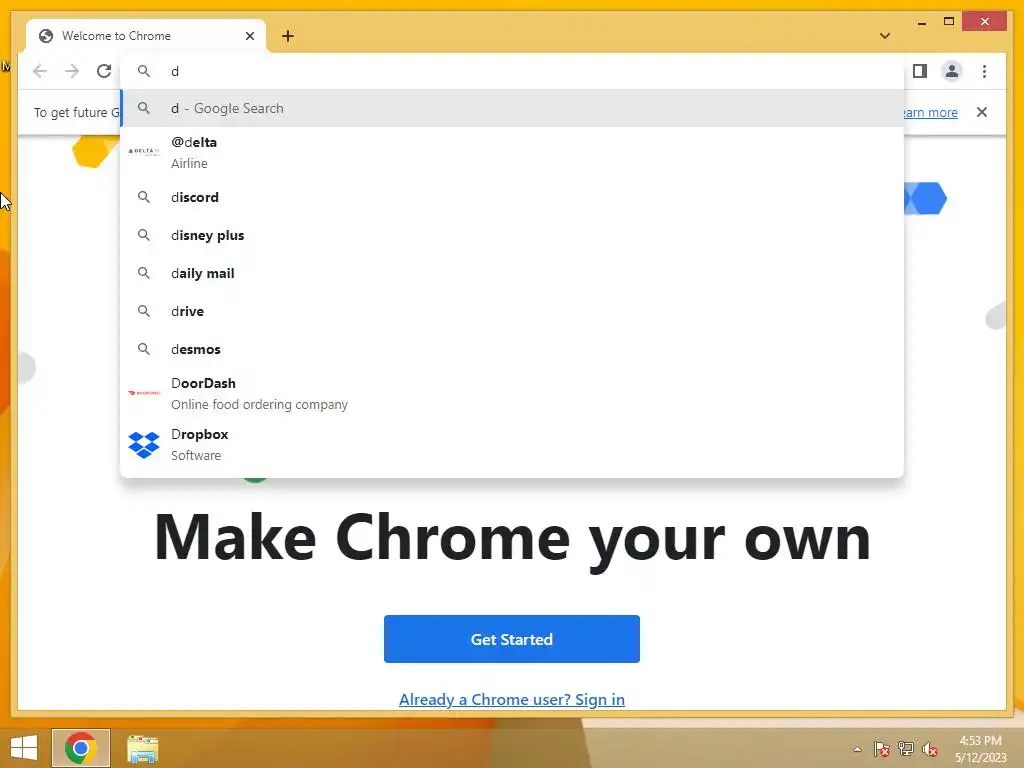Image resolution: width=1024 pixels, height=768 pixels.
Task: Pick the disney plus suggestion
Action: coord(512,235)
